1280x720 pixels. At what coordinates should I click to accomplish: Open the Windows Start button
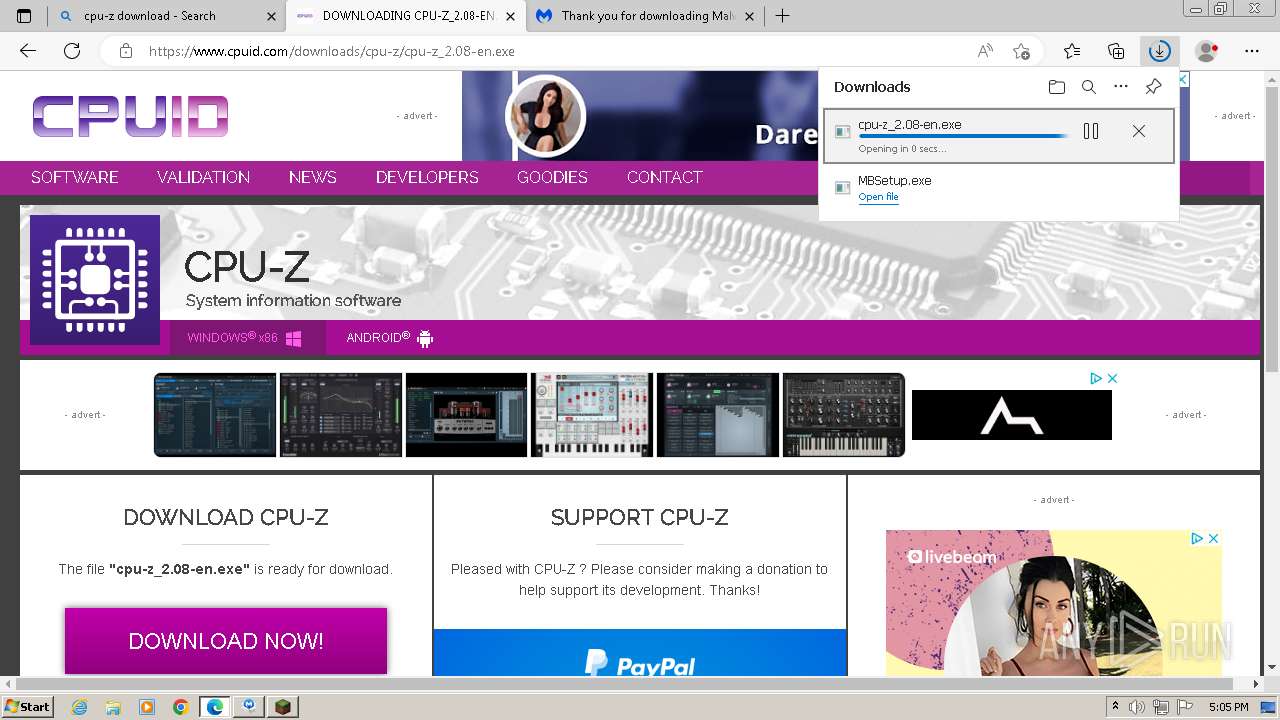tap(27, 706)
